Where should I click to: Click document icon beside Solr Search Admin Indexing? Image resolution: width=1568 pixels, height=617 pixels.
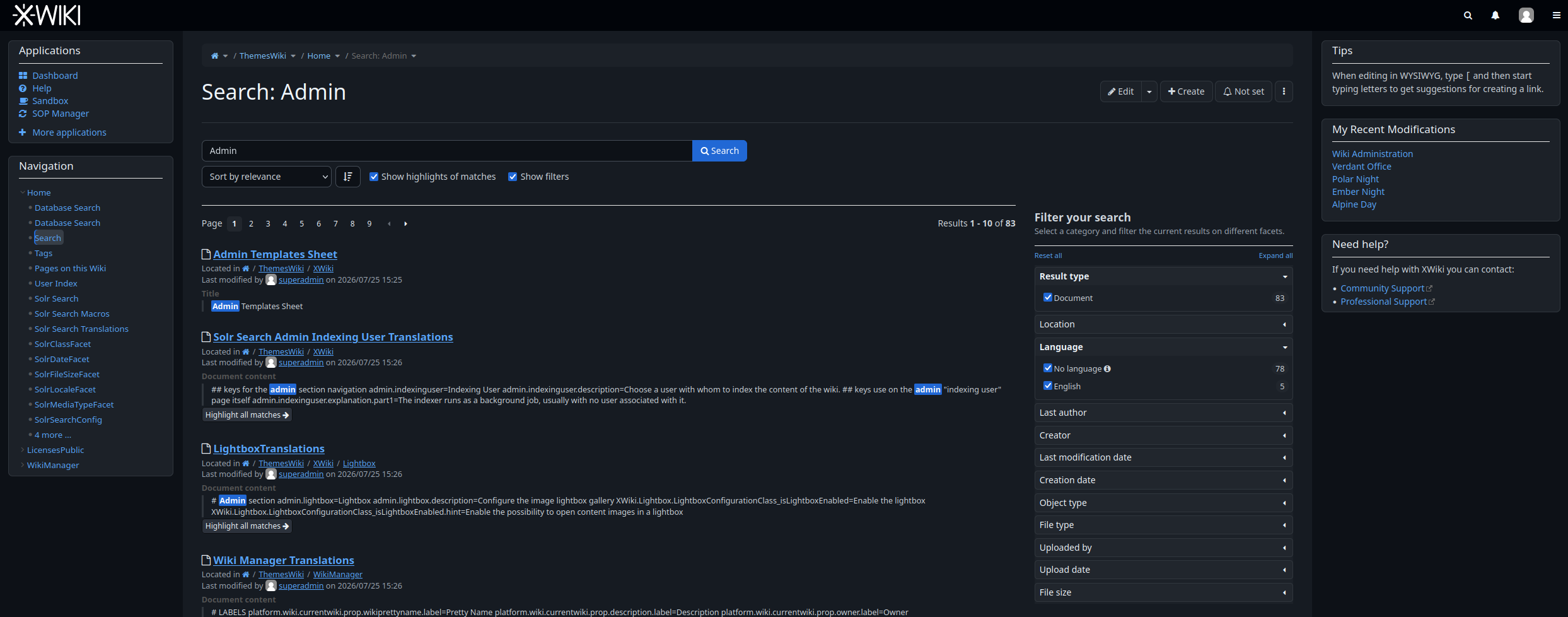coord(206,337)
